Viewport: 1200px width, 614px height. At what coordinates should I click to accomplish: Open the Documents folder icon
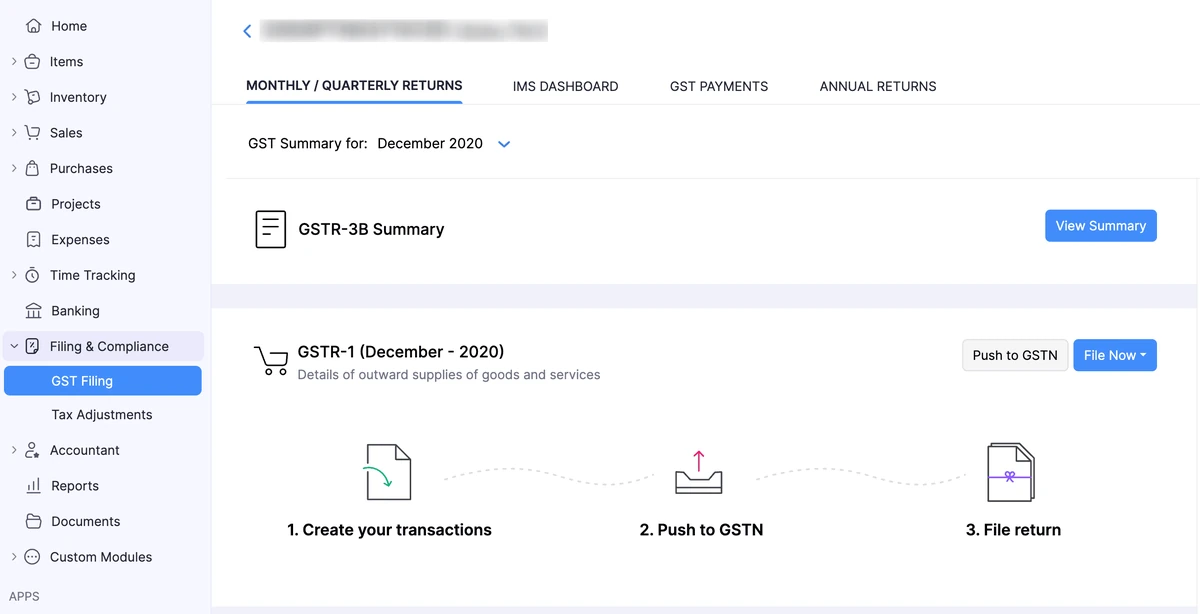coord(33,522)
